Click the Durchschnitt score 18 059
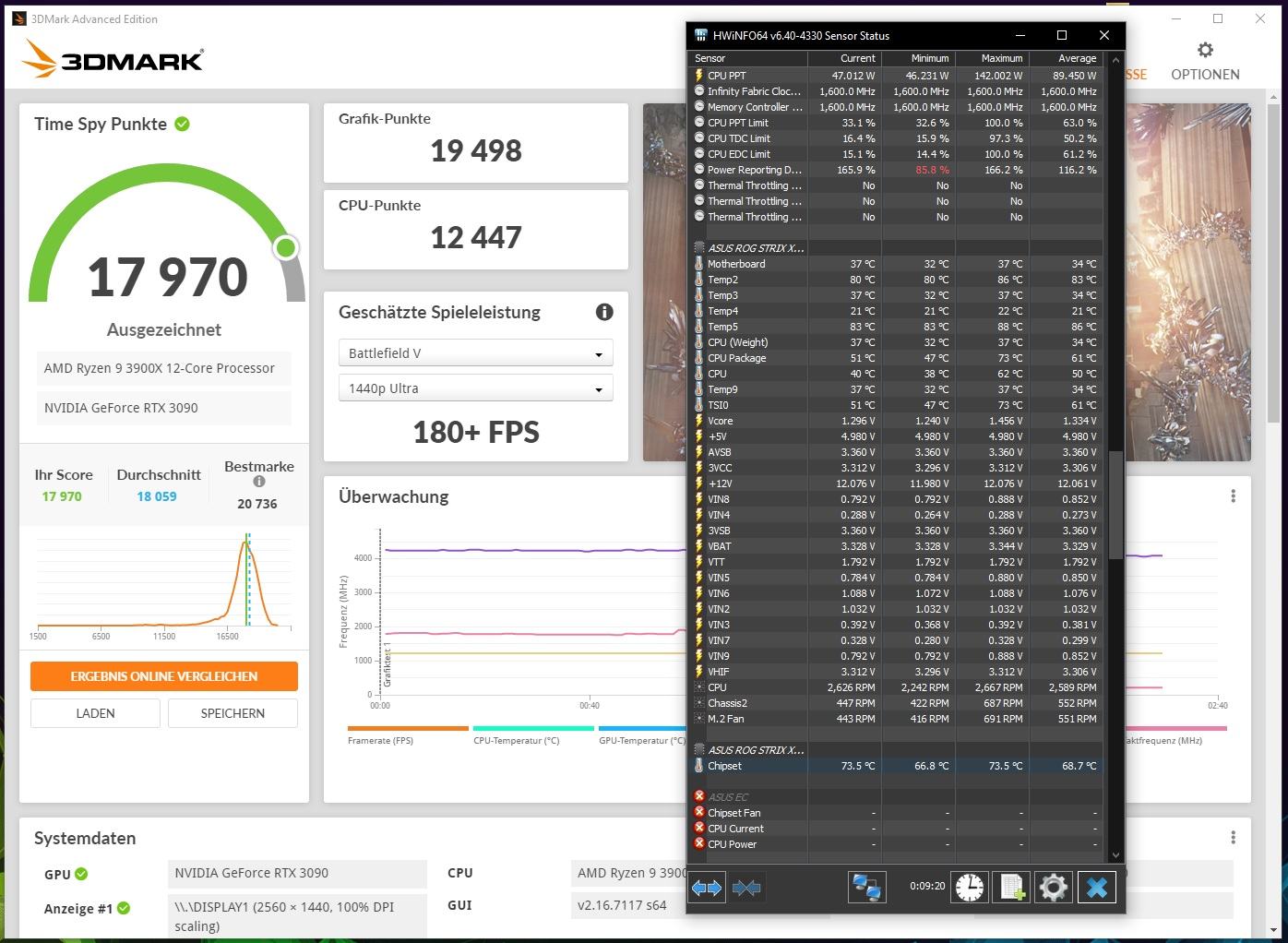This screenshot has height=943, width=1288. click(157, 496)
